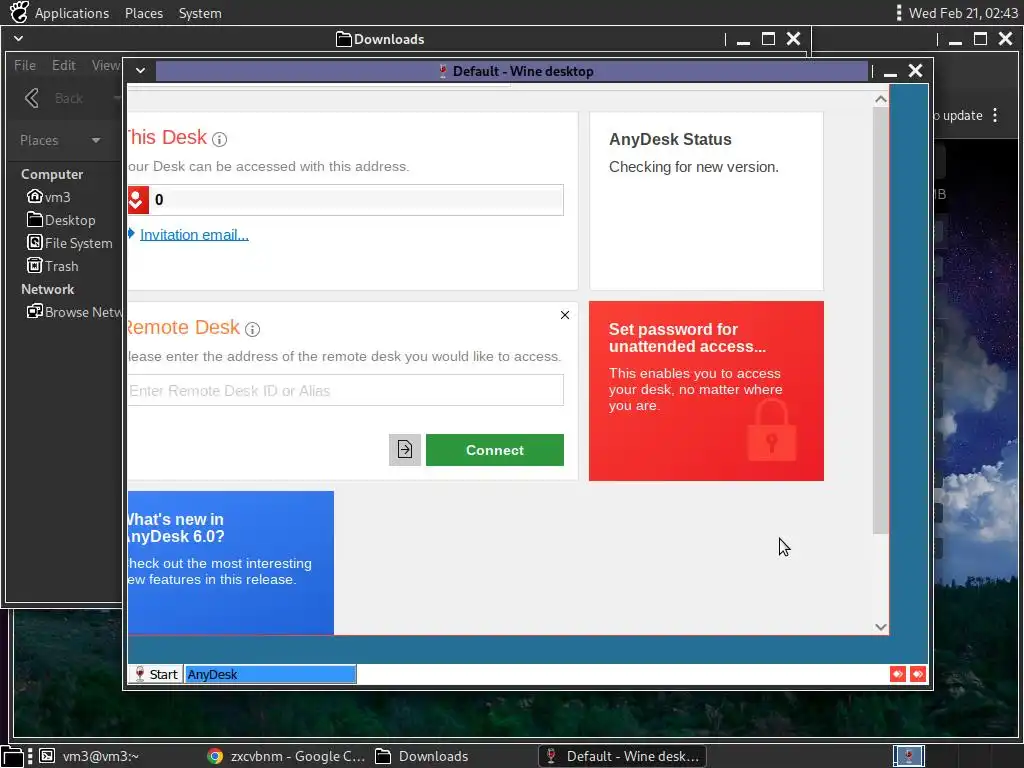
Task: Select Desktop in the sidebar
Action: point(61,220)
